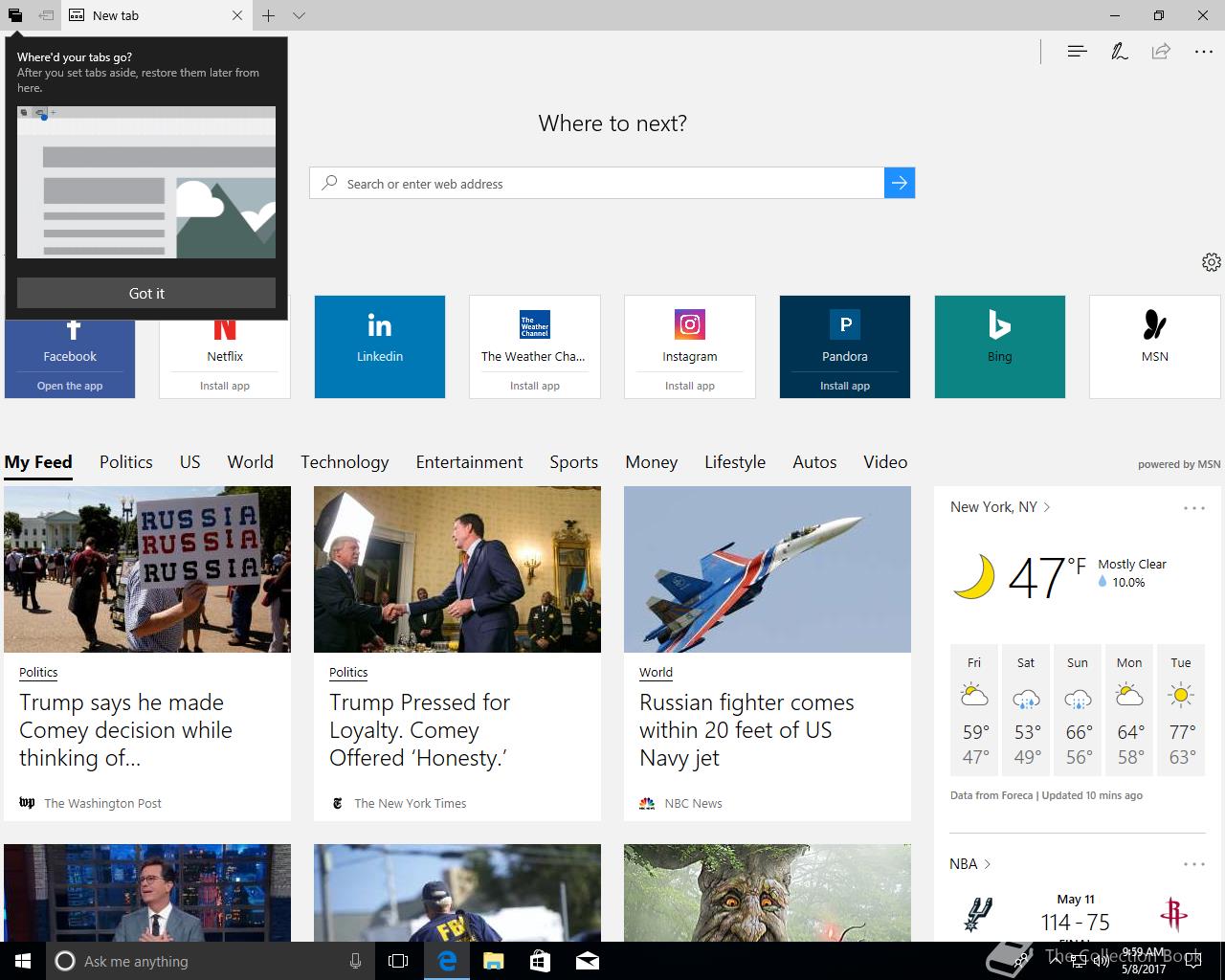Open the MSN top site tile

click(x=1155, y=346)
